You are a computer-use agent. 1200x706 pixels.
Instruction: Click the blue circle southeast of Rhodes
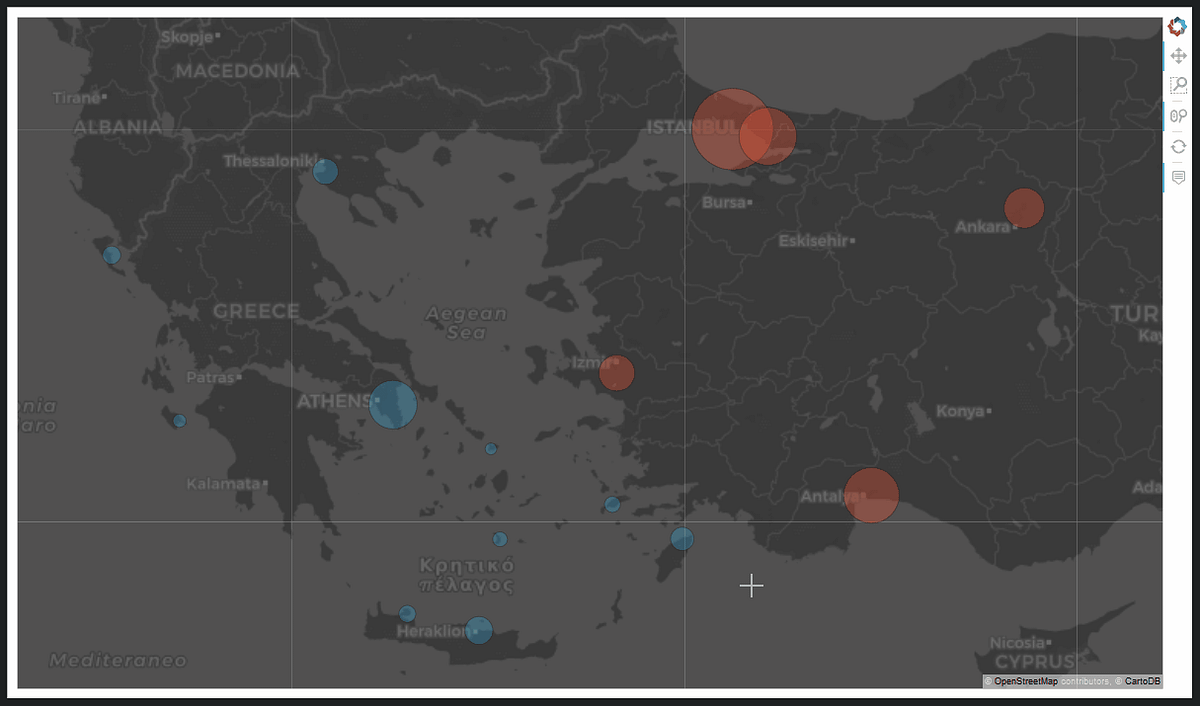(x=682, y=539)
